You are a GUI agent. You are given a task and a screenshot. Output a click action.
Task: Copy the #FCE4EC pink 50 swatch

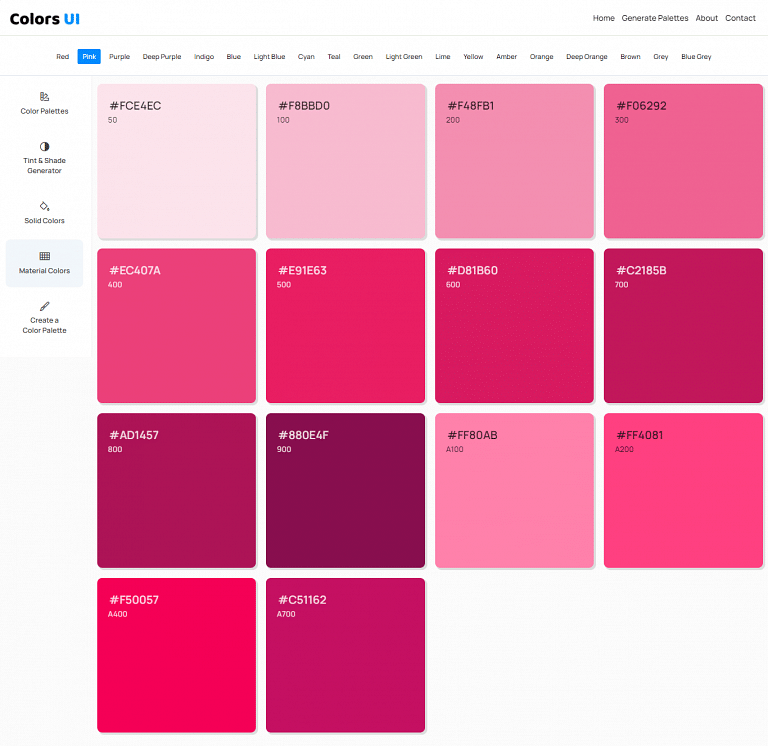pos(177,162)
